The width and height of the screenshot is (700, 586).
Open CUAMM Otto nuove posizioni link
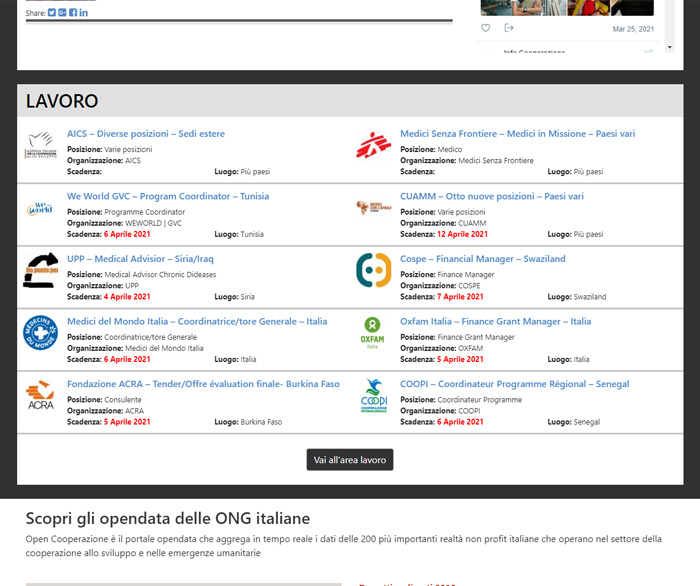point(491,196)
